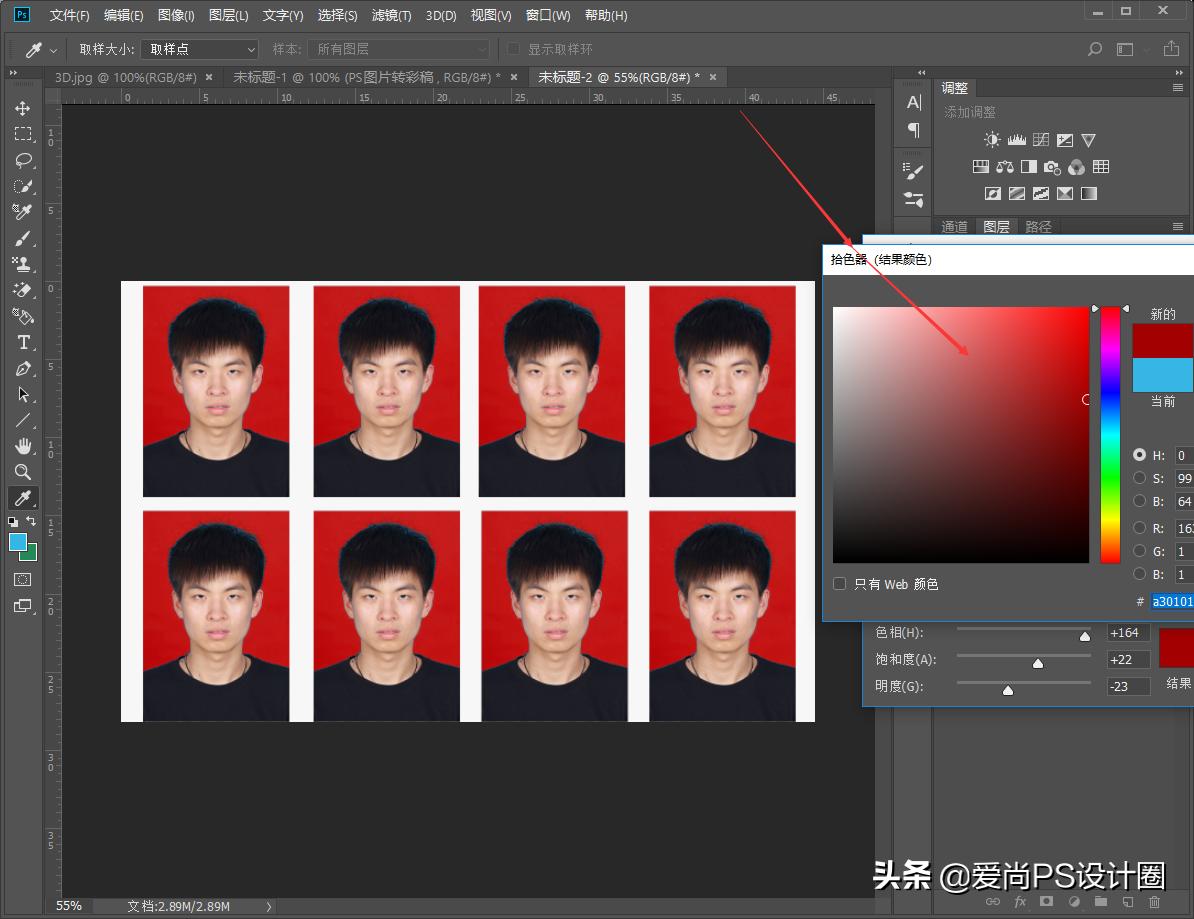Select the Move tool
This screenshot has width=1194, height=919.
tap(22, 108)
